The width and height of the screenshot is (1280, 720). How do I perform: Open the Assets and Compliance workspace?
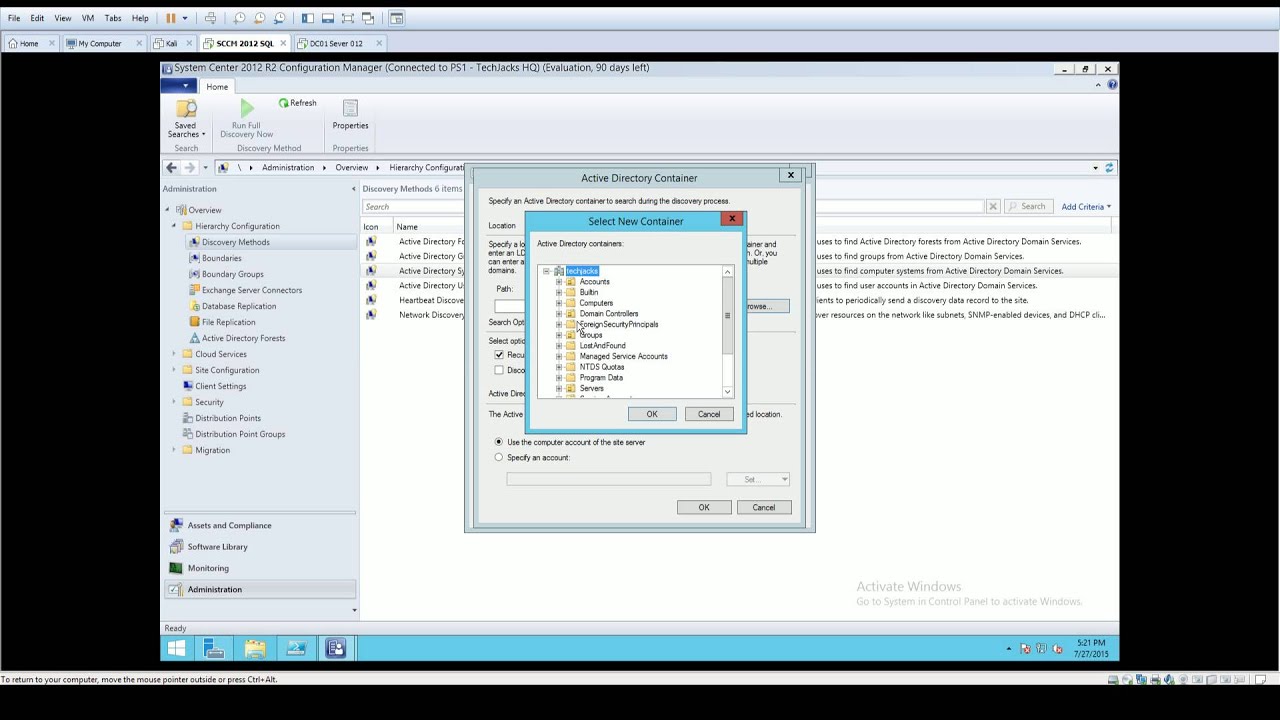coord(229,525)
